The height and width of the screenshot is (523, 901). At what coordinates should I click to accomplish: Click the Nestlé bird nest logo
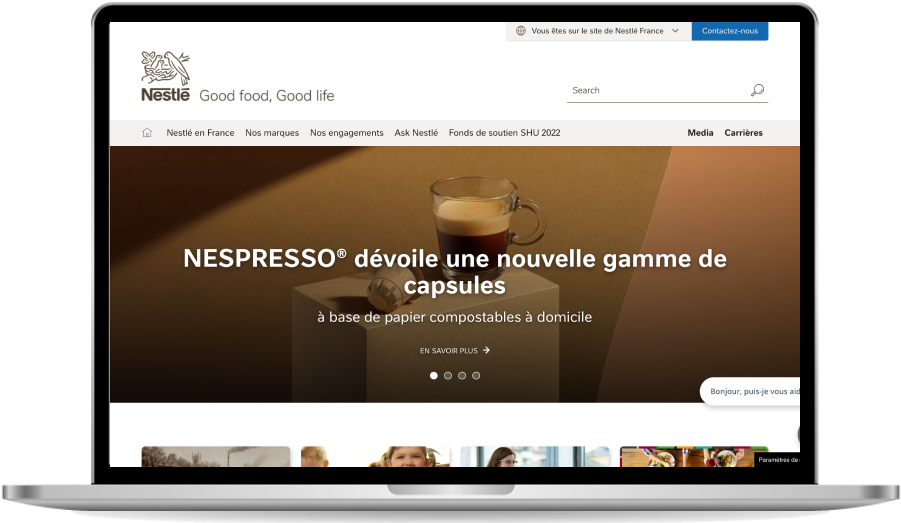165,76
